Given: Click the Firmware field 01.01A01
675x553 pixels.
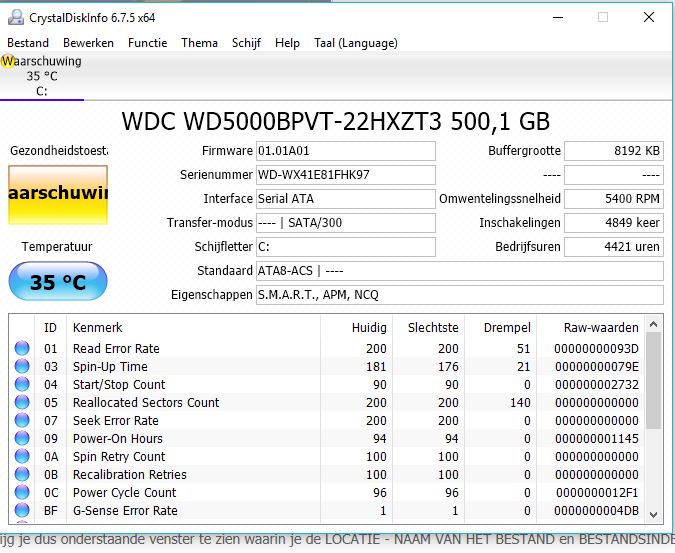Looking at the screenshot, I should [x=346, y=151].
